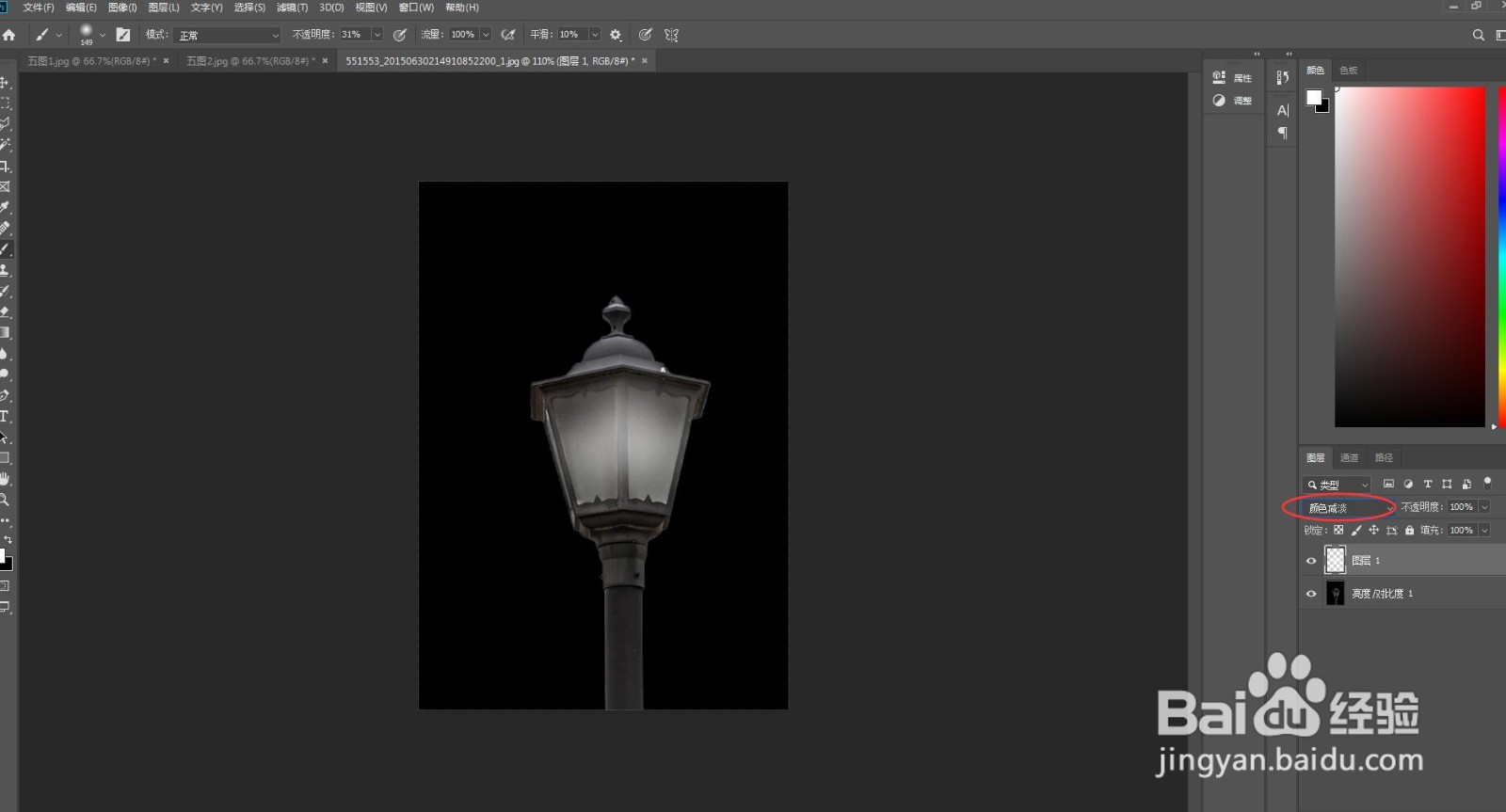Filter layers by type layer icon
The image size is (1506, 812).
tap(1428, 484)
